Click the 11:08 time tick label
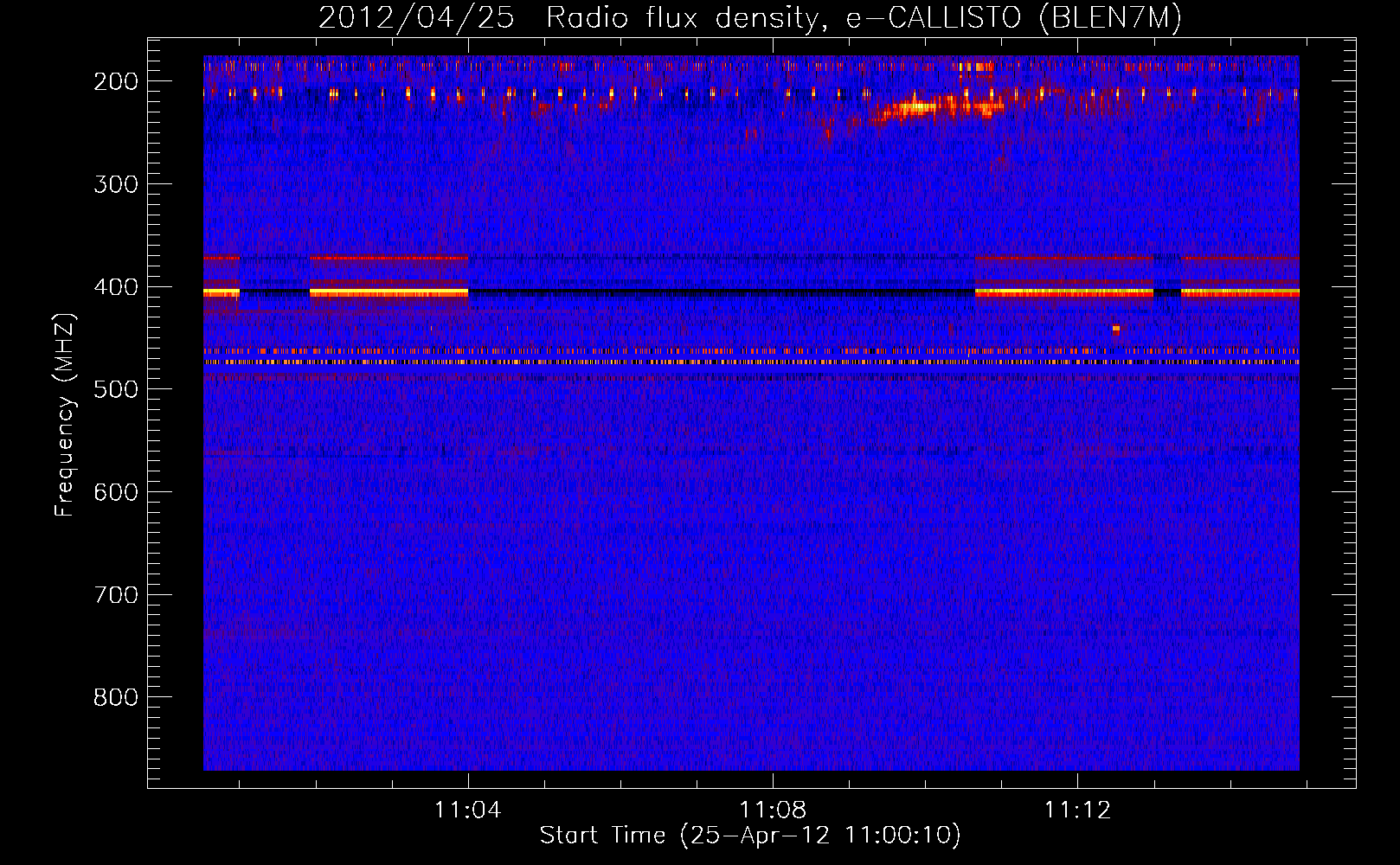Image resolution: width=1400 pixels, height=865 pixels. point(773,811)
